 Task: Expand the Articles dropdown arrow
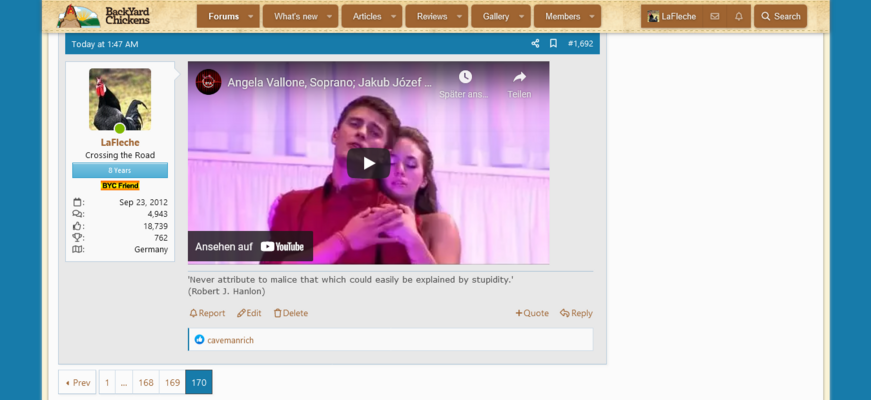[x=393, y=17]
